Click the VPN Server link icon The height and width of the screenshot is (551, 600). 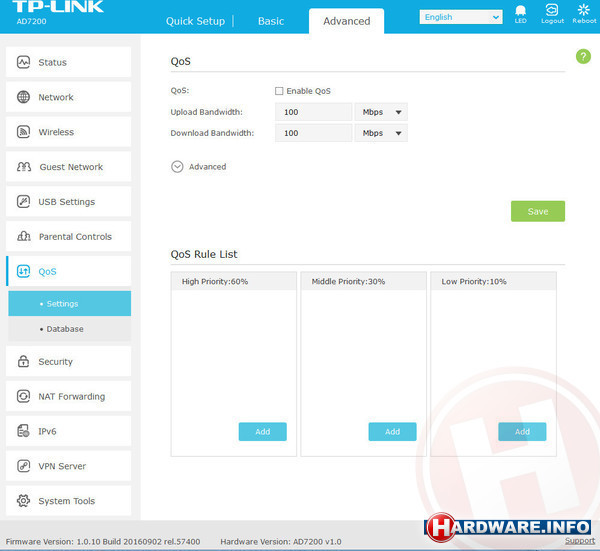pos(23,466)
